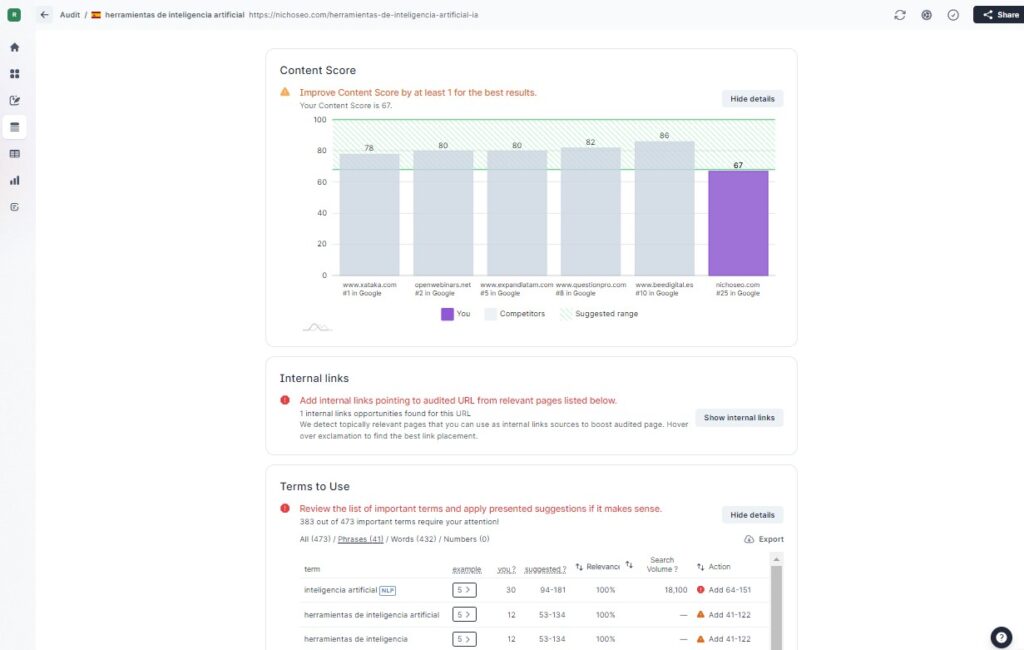Show internal links list
The width and height of the screenshot is (1024, 650).
pyautogui.click(x=739, y=417)
